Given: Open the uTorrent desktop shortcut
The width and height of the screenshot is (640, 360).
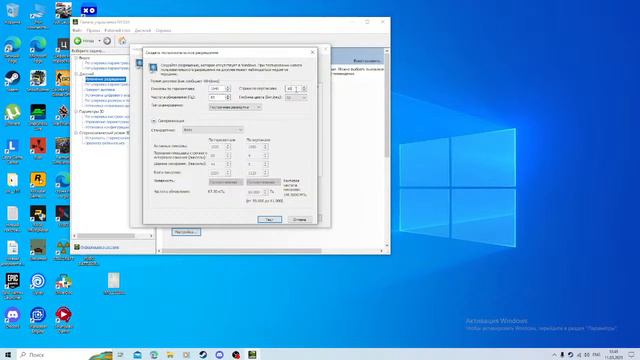Looking at the screenshot, I should [x=12, y=115].
